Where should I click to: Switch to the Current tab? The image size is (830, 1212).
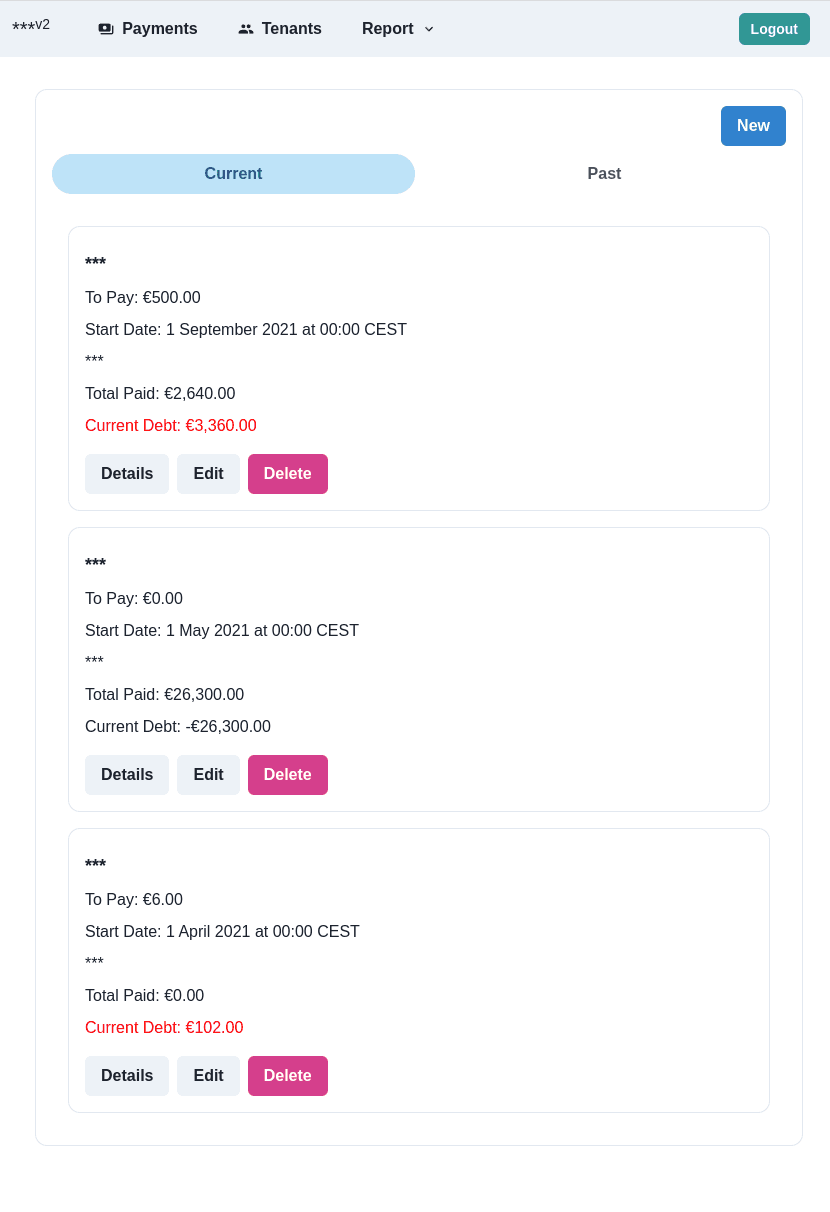tap(233, 174)
